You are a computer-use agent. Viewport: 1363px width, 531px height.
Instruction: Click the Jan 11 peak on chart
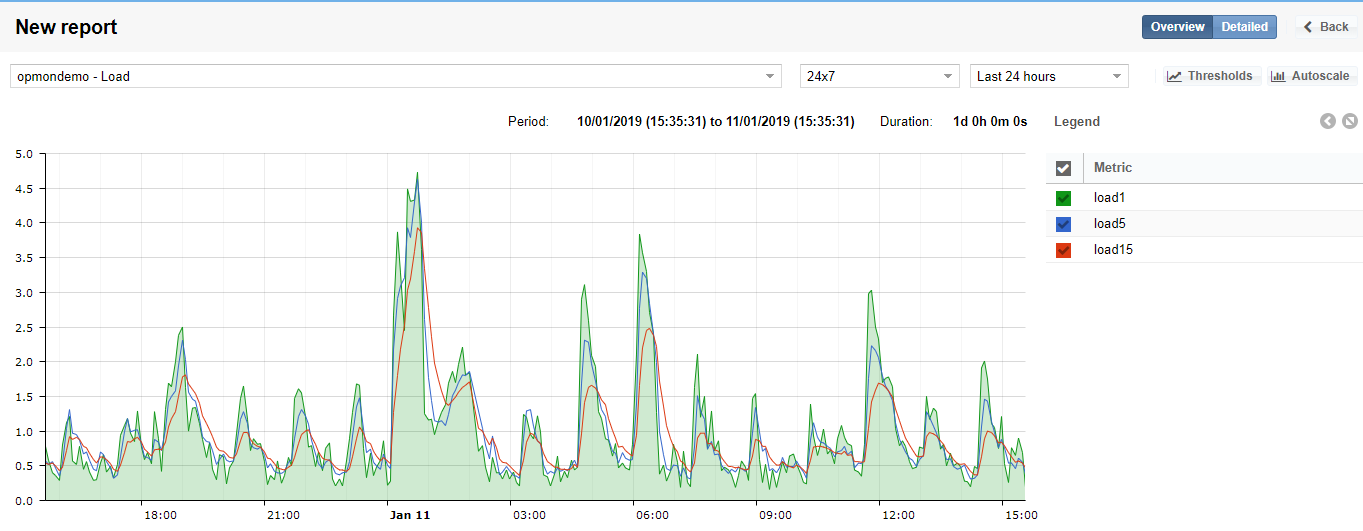(x=417, y=173)
